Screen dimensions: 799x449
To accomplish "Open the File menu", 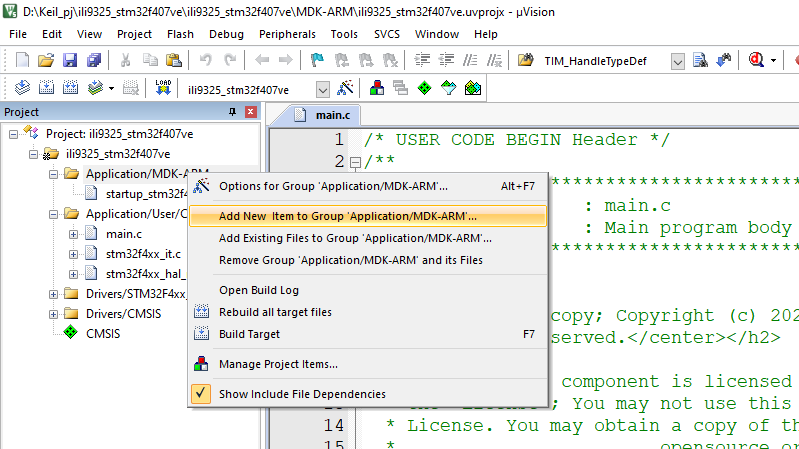I will coord(18,34).
